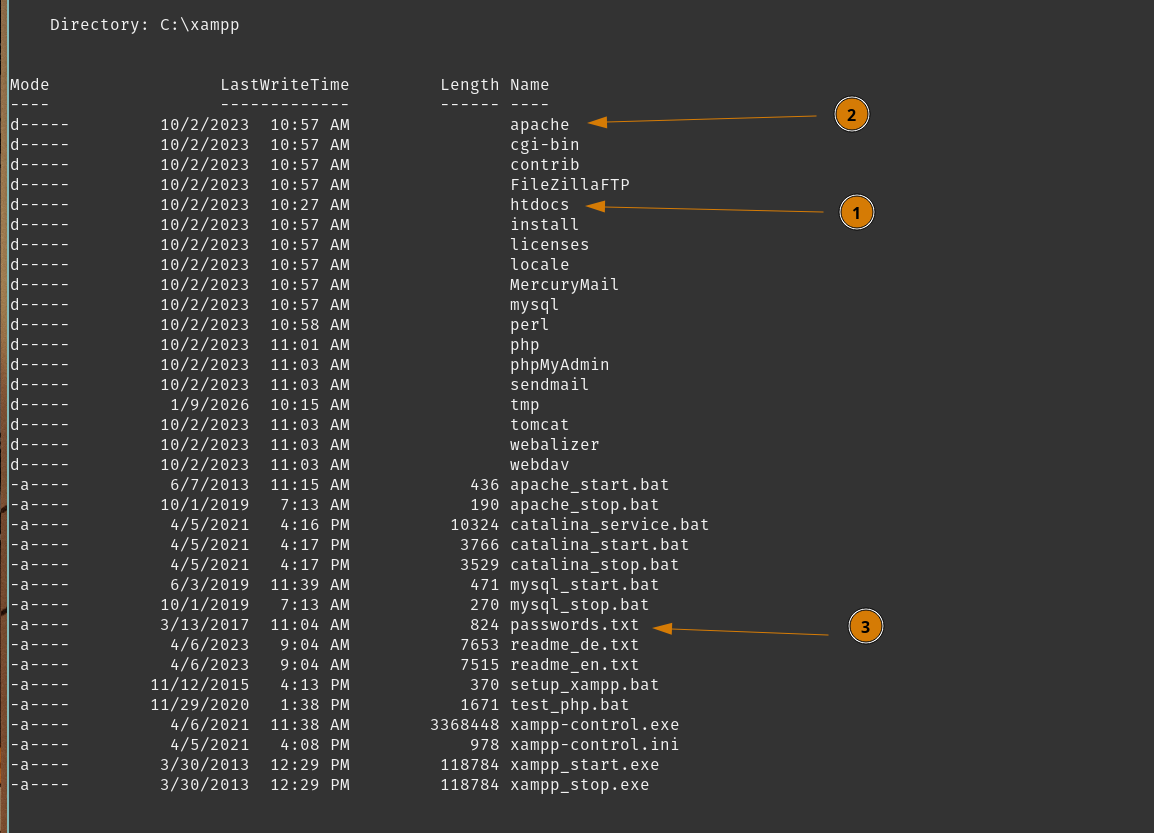Click the readme_en.txt file name

click(574, 665)
